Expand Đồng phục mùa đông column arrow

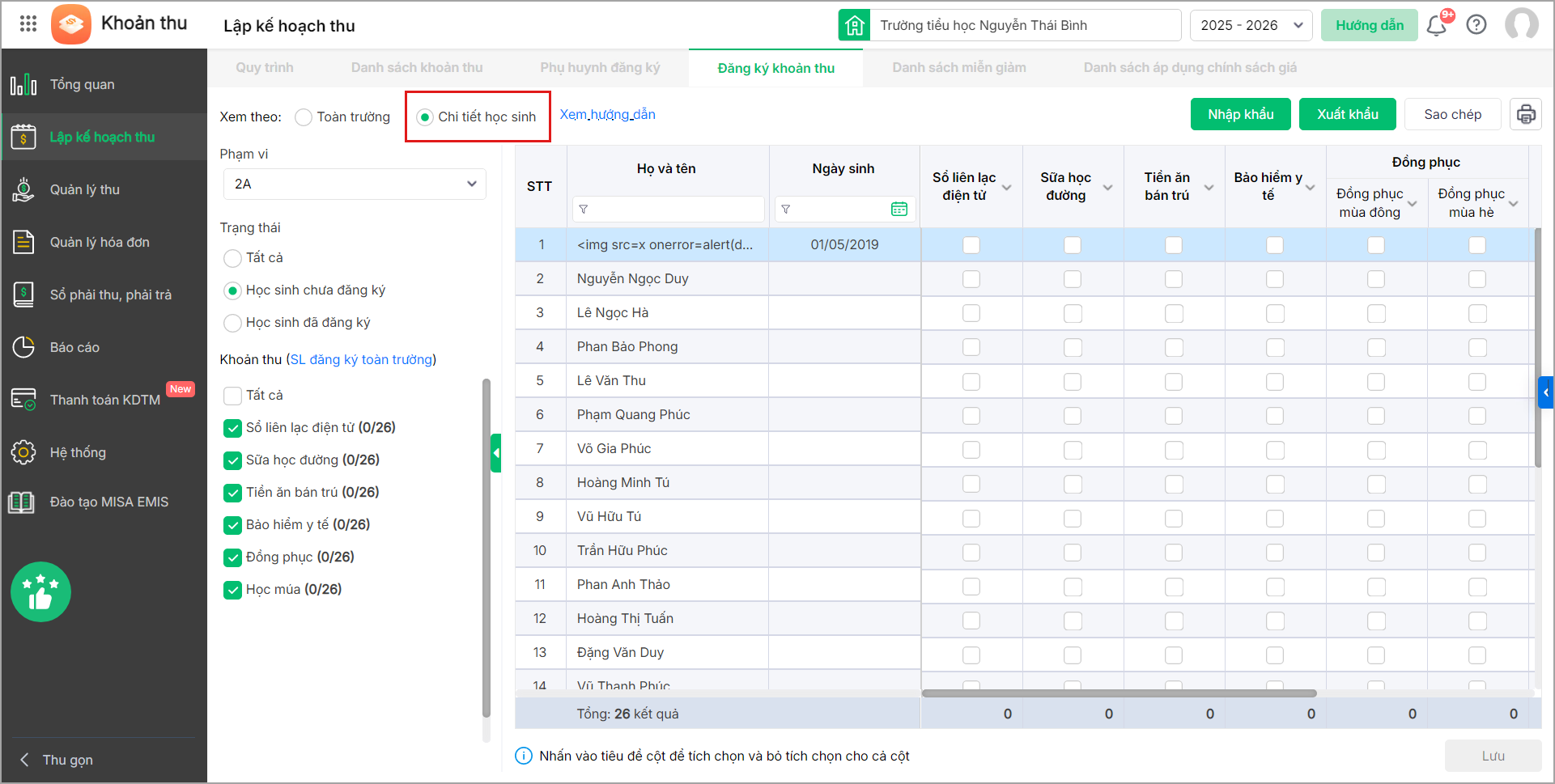(x=1413, y=204)
